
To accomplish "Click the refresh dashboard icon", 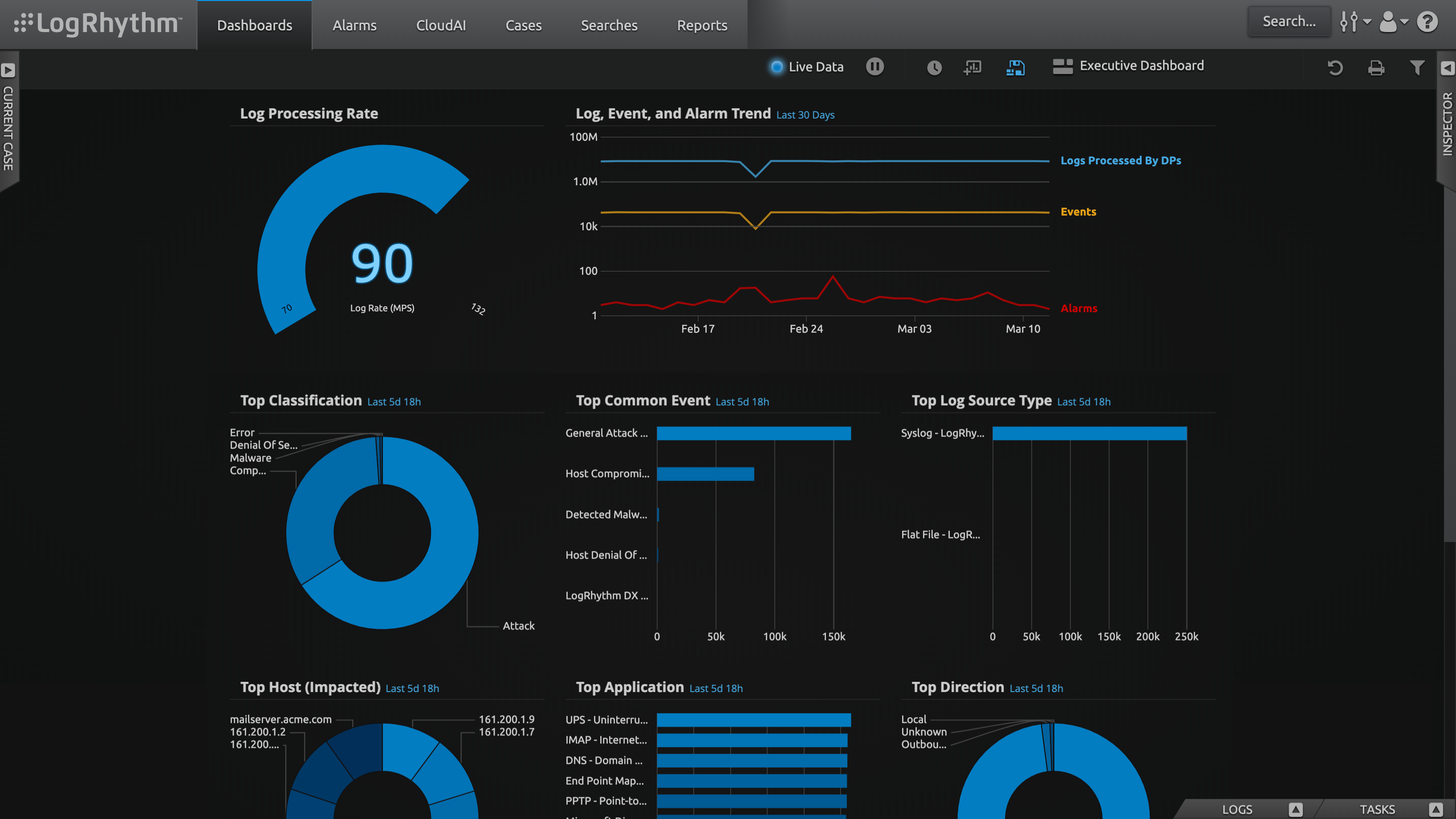I will tap(1335, 68).
